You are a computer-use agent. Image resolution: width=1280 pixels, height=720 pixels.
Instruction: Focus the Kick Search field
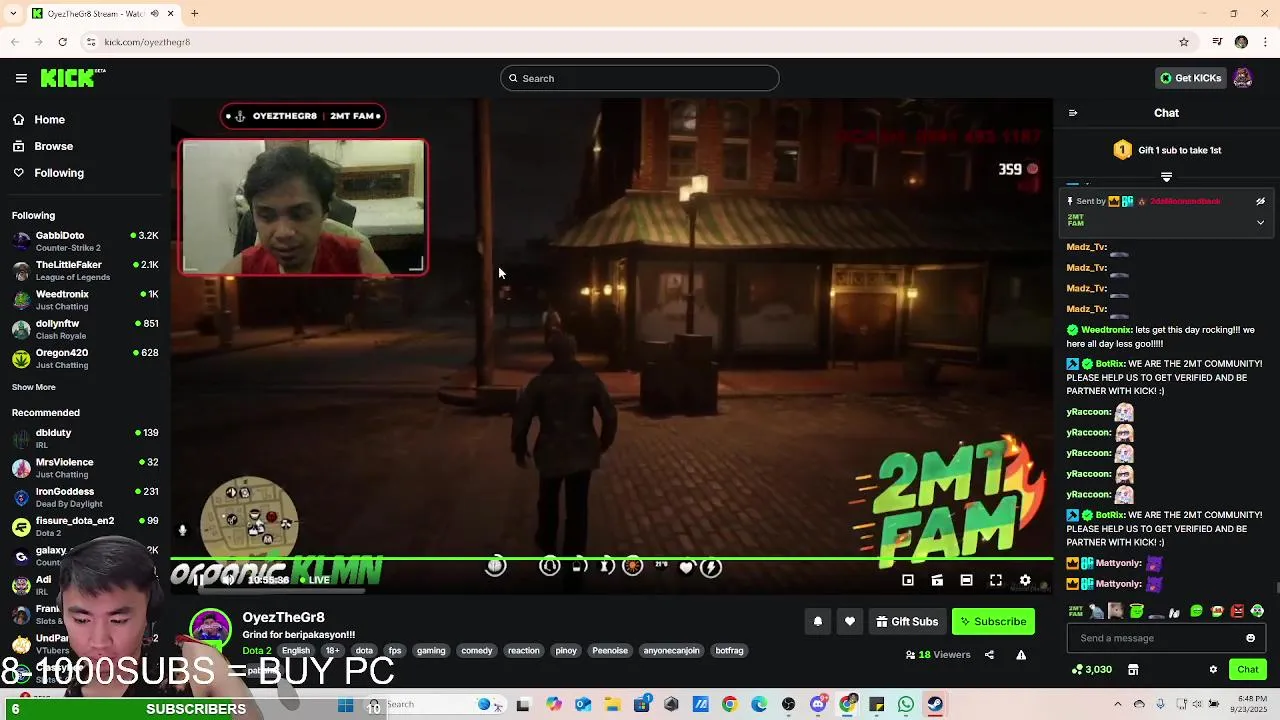coord(640,78)
